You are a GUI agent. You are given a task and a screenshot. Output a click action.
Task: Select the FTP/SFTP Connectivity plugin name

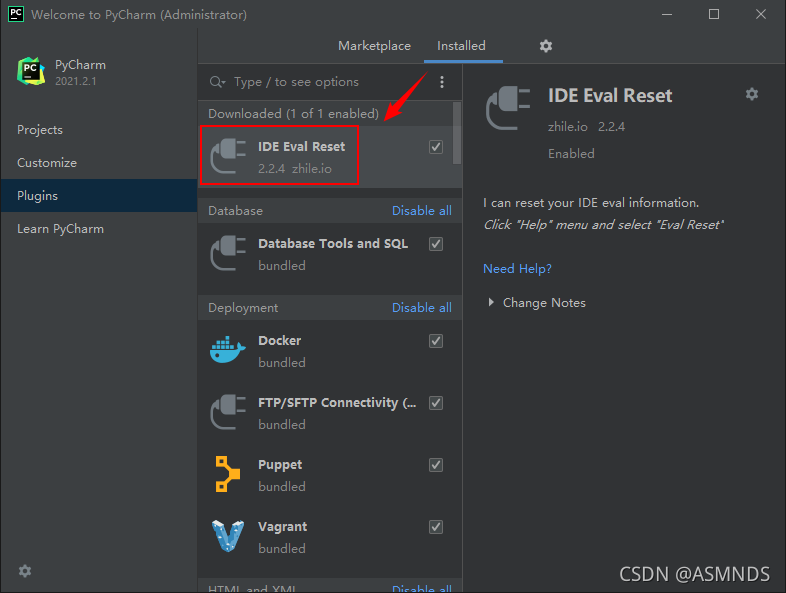pos(337,403)
